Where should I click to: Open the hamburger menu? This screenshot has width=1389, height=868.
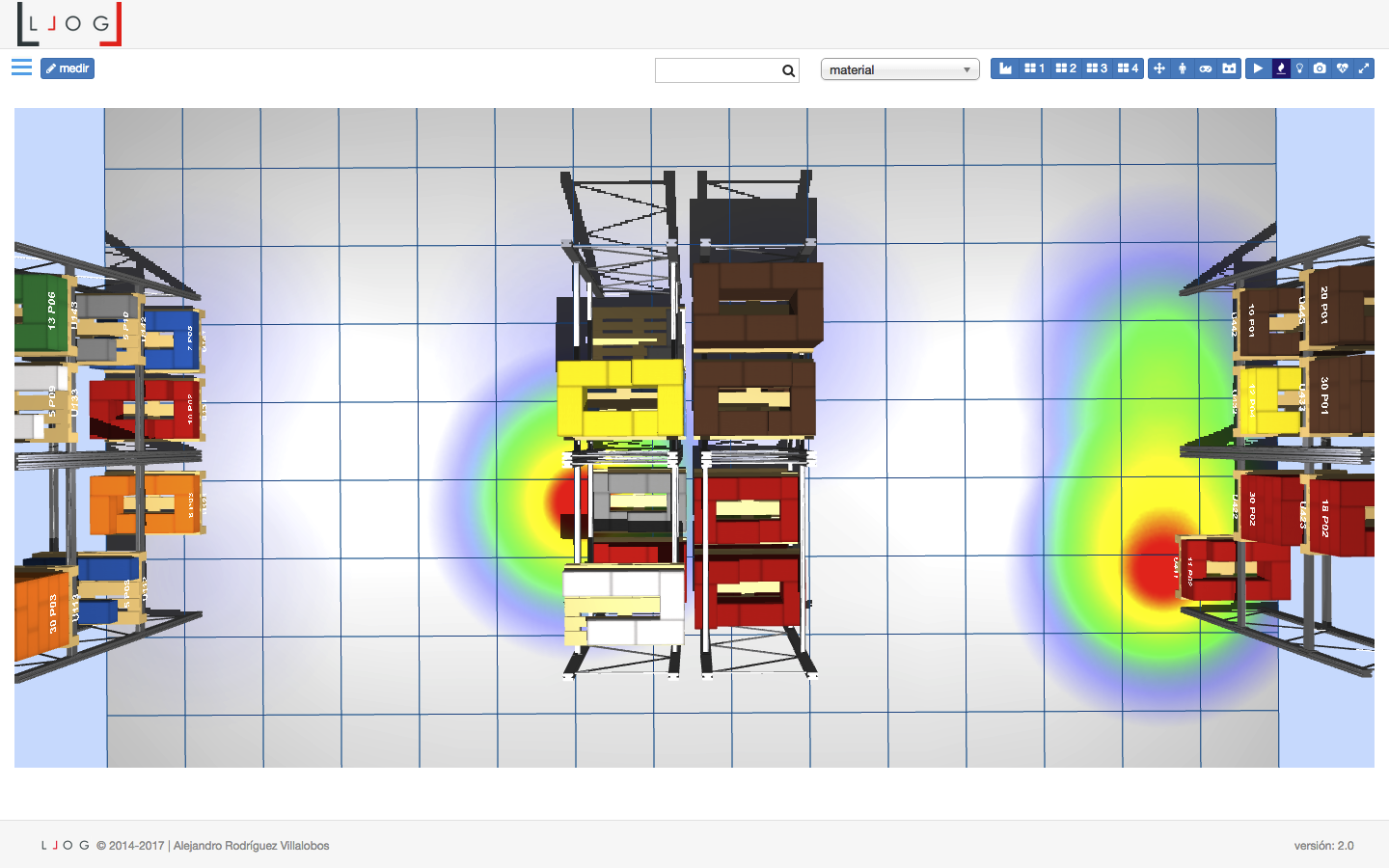click(x=21, y=68)
